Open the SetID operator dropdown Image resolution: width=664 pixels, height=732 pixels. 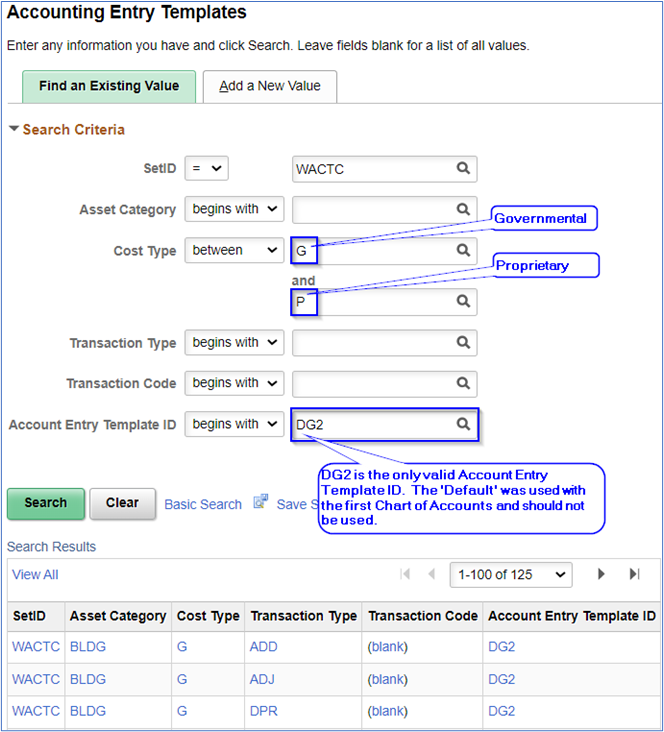[206, 169]
